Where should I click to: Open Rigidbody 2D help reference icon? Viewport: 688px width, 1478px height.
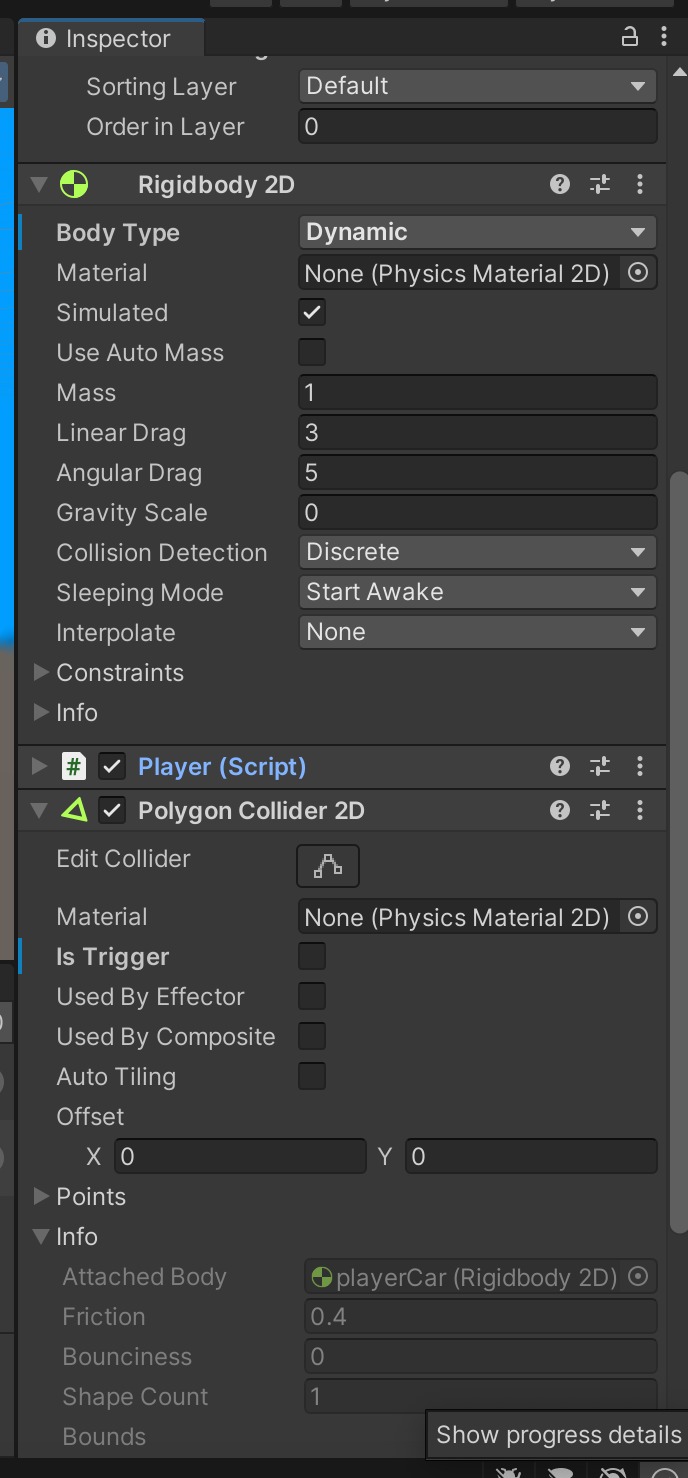click(x=560, y=184)
